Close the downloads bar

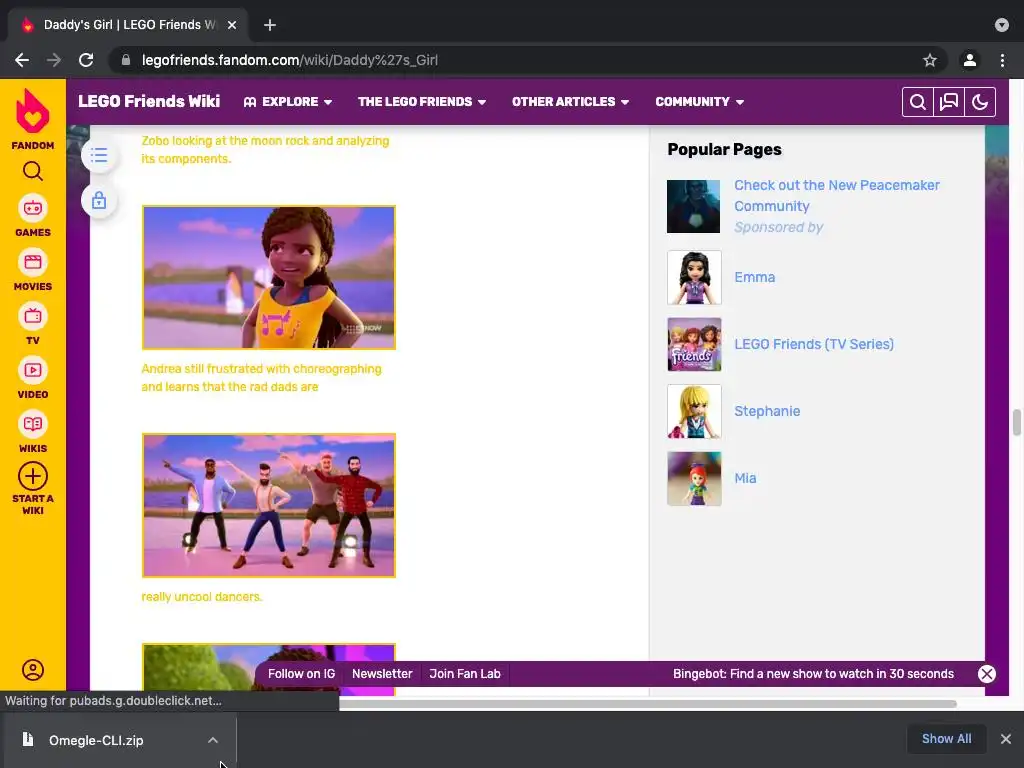1006,739
